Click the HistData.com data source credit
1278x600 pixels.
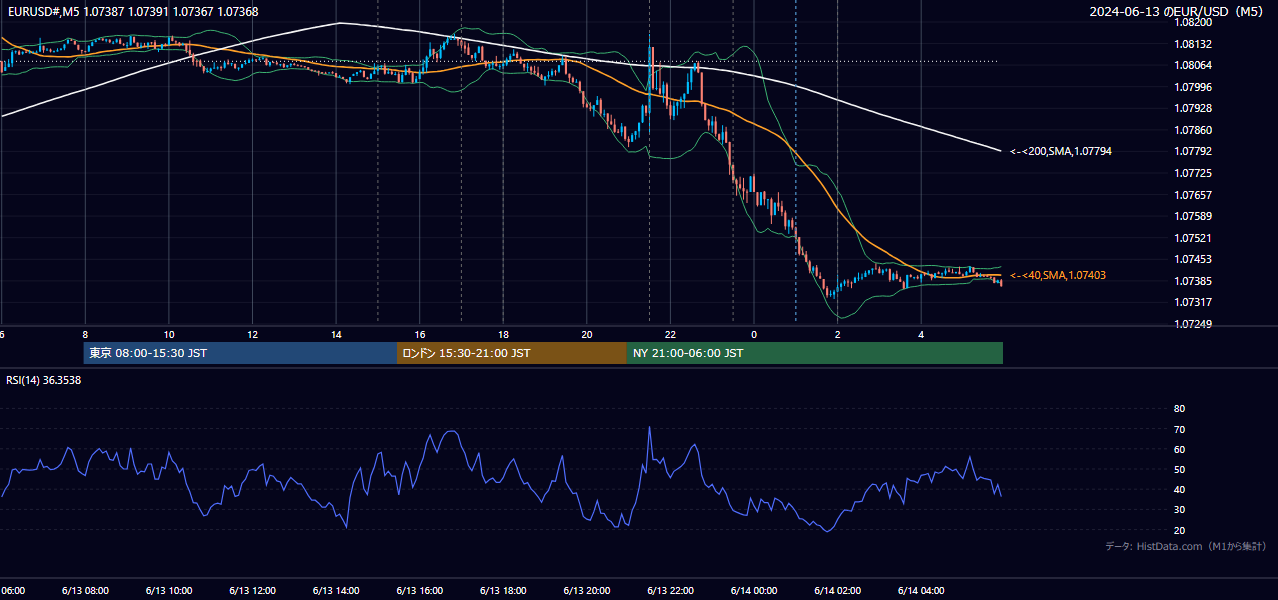point(1185,546)
